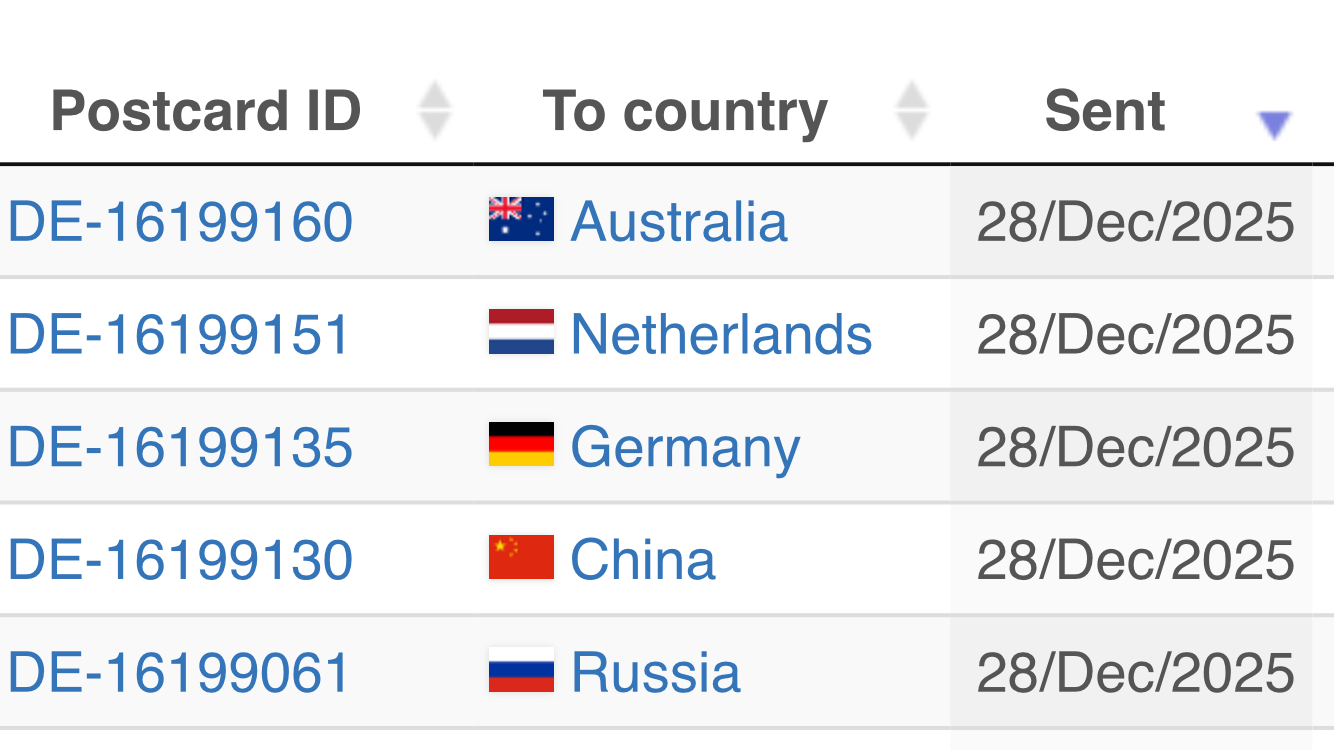The width and height of the screenshot is (1334, 750).
Task: Sort by Postcard ID using arrows
Action: tap(435, 111)
